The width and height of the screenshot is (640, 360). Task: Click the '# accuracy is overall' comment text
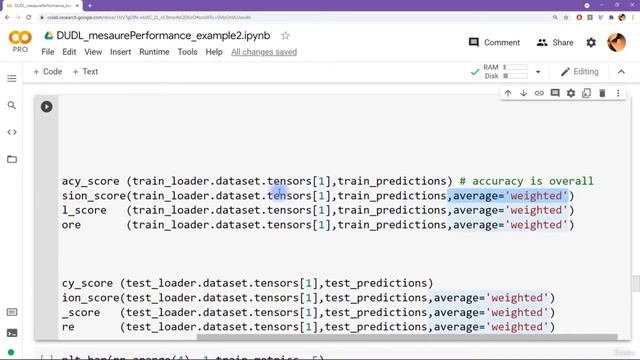coord(527,181)
